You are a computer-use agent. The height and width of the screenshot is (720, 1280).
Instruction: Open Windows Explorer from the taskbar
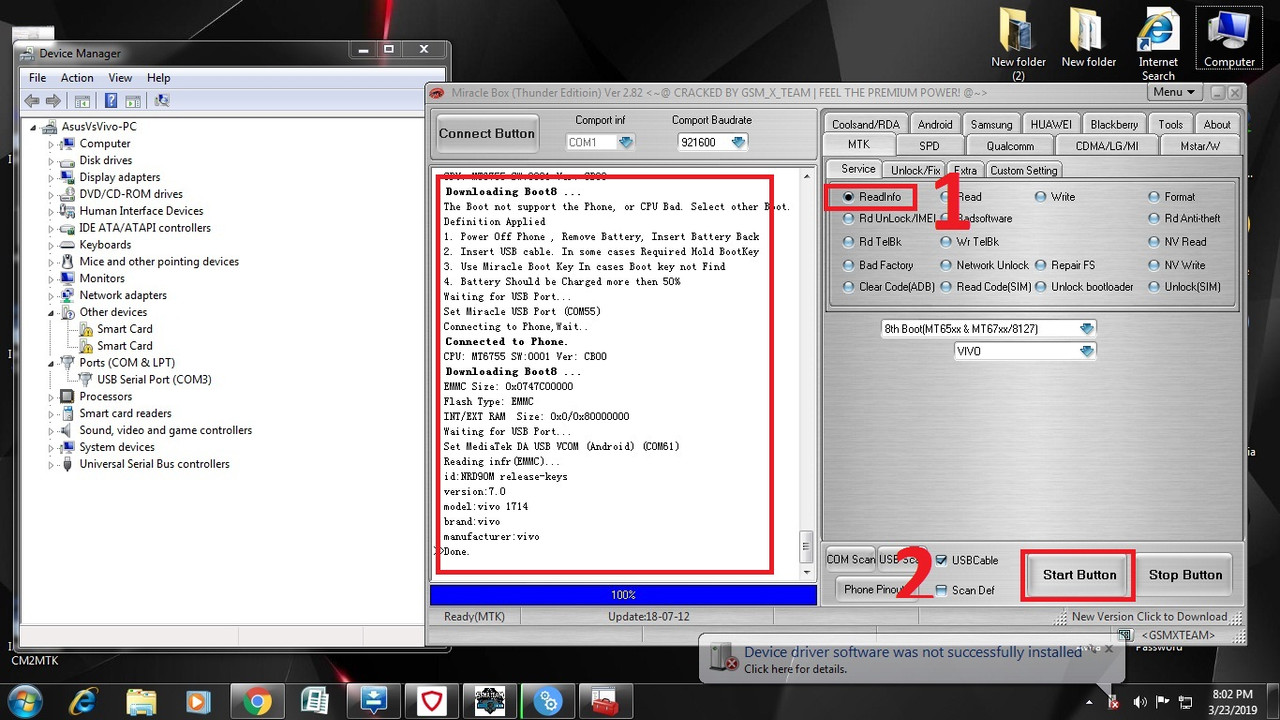click(x=141, y=701)
